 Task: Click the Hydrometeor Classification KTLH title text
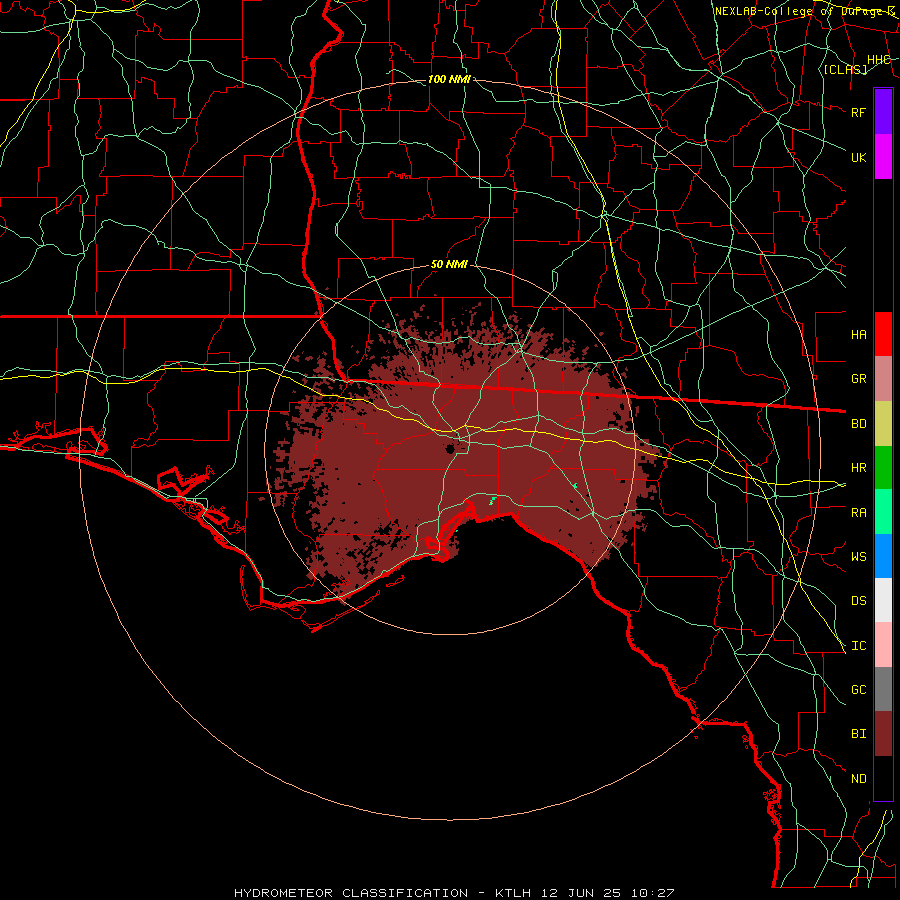(454, 893)
